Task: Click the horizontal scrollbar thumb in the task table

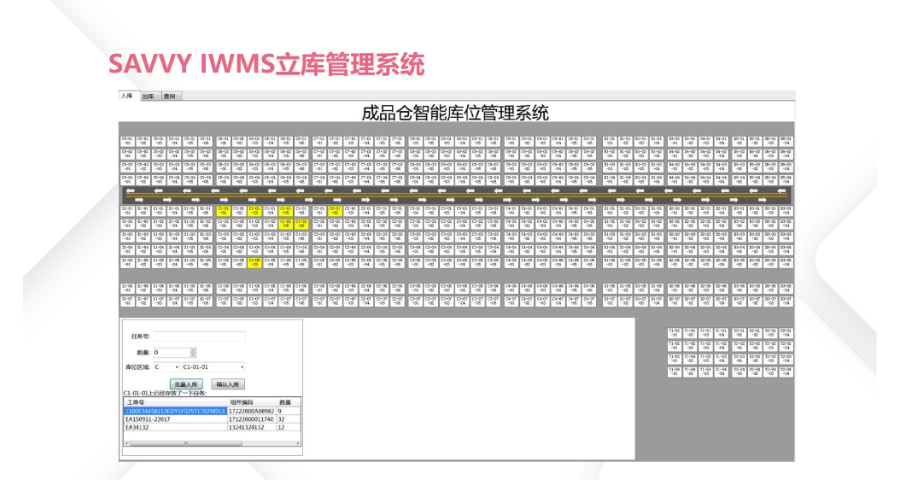Action: click(x=186, y=443)
